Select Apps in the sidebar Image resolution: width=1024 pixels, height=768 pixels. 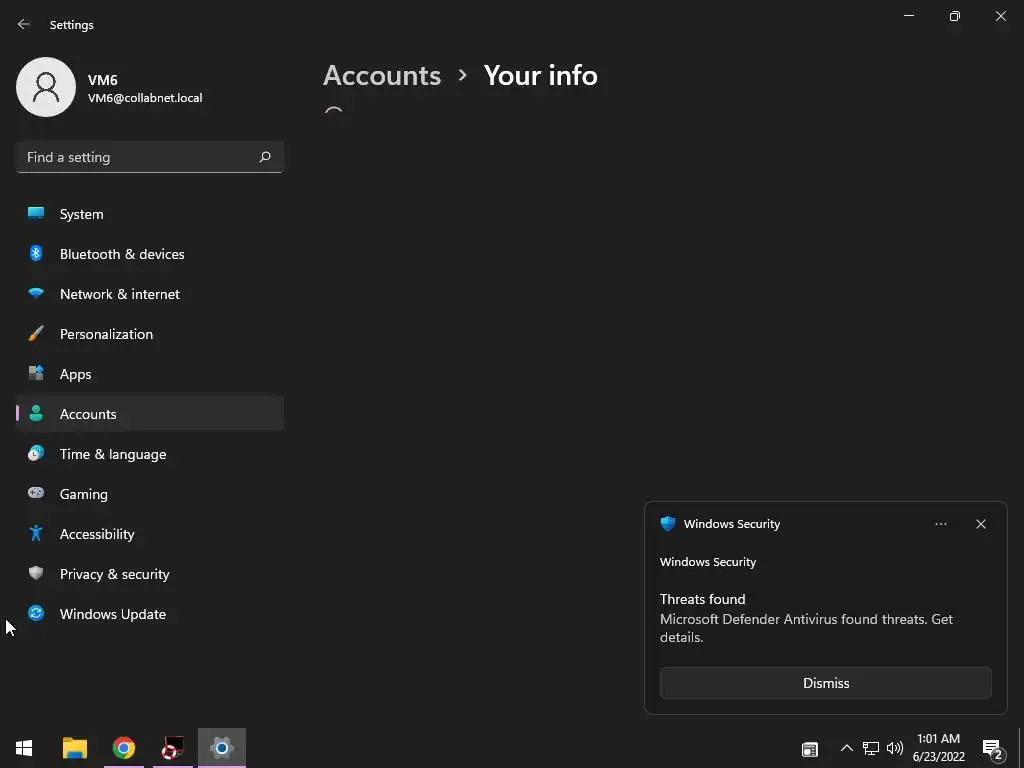pyautogui.click(x=75, y=374)
